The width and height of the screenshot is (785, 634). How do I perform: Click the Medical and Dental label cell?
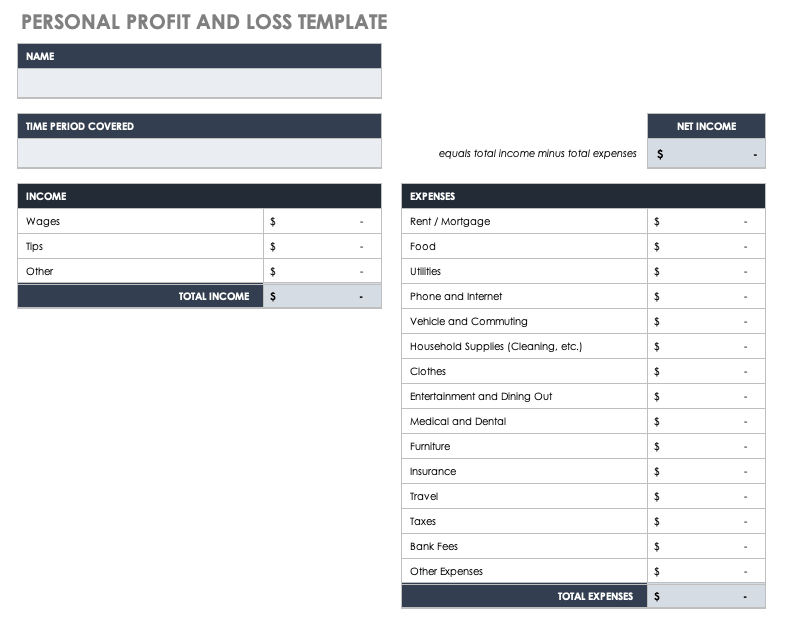(524, 422)
